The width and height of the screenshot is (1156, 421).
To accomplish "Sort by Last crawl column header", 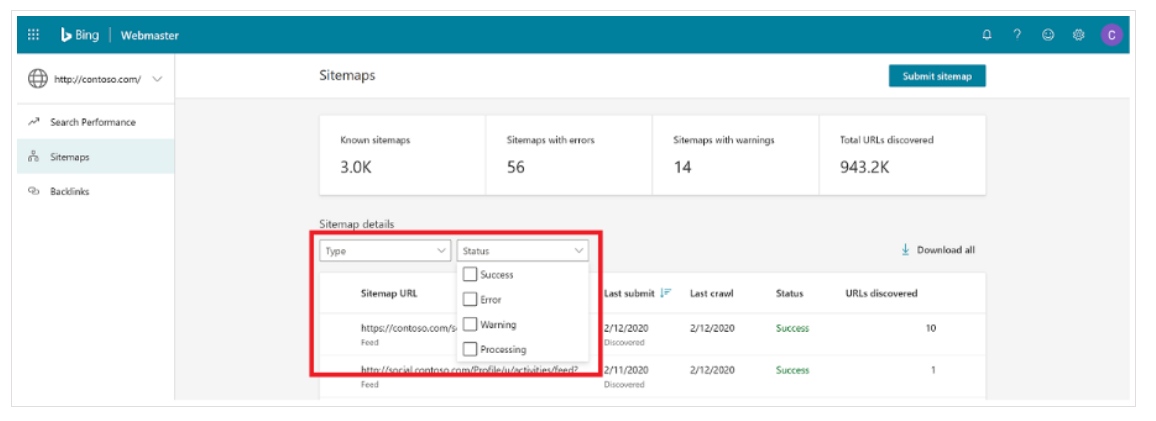I will (x=711, y=293).
